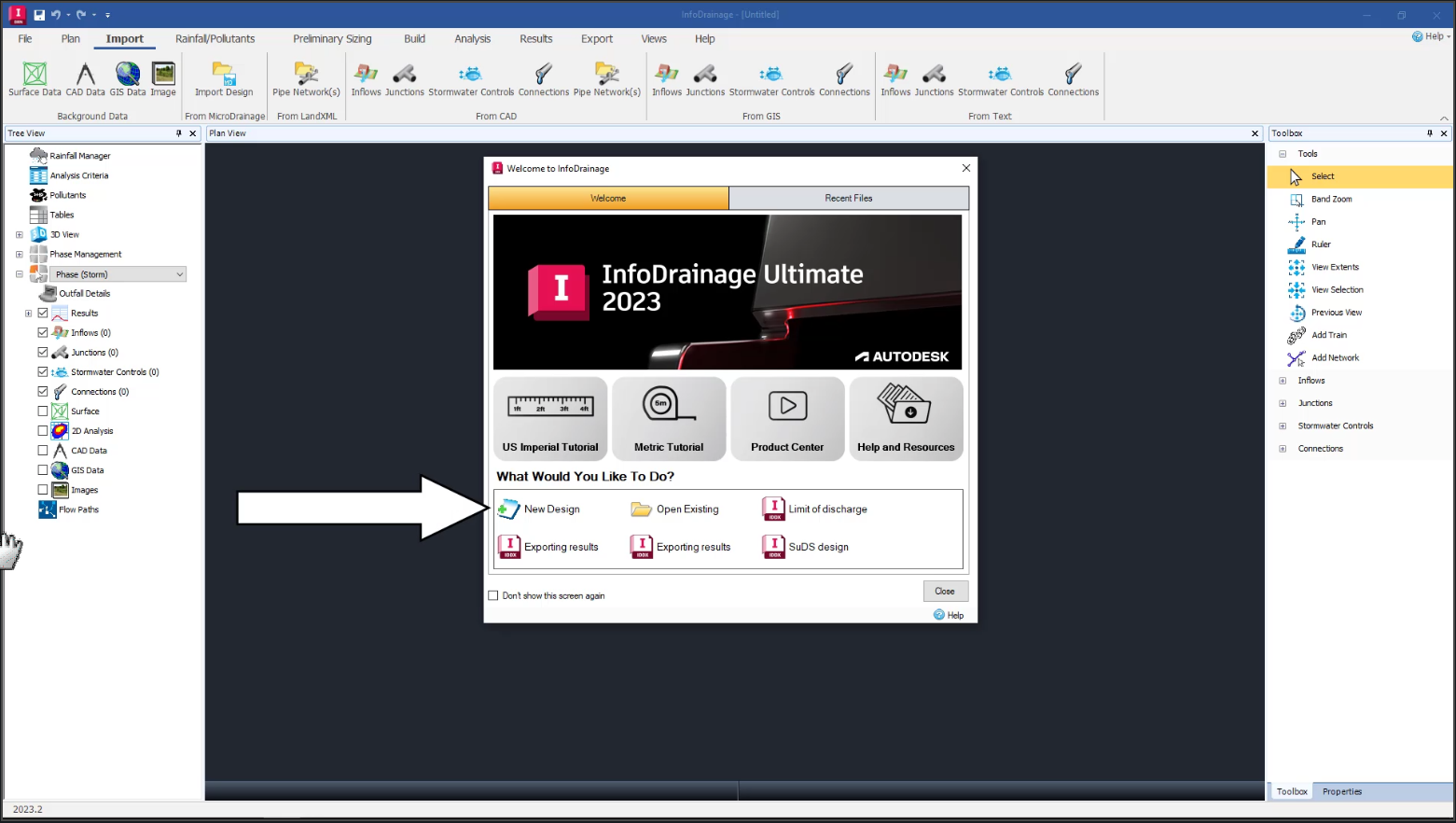1456x823 pixels.
Task: Enable the 2D Analysis checkbox
Action: coord(43,430)
